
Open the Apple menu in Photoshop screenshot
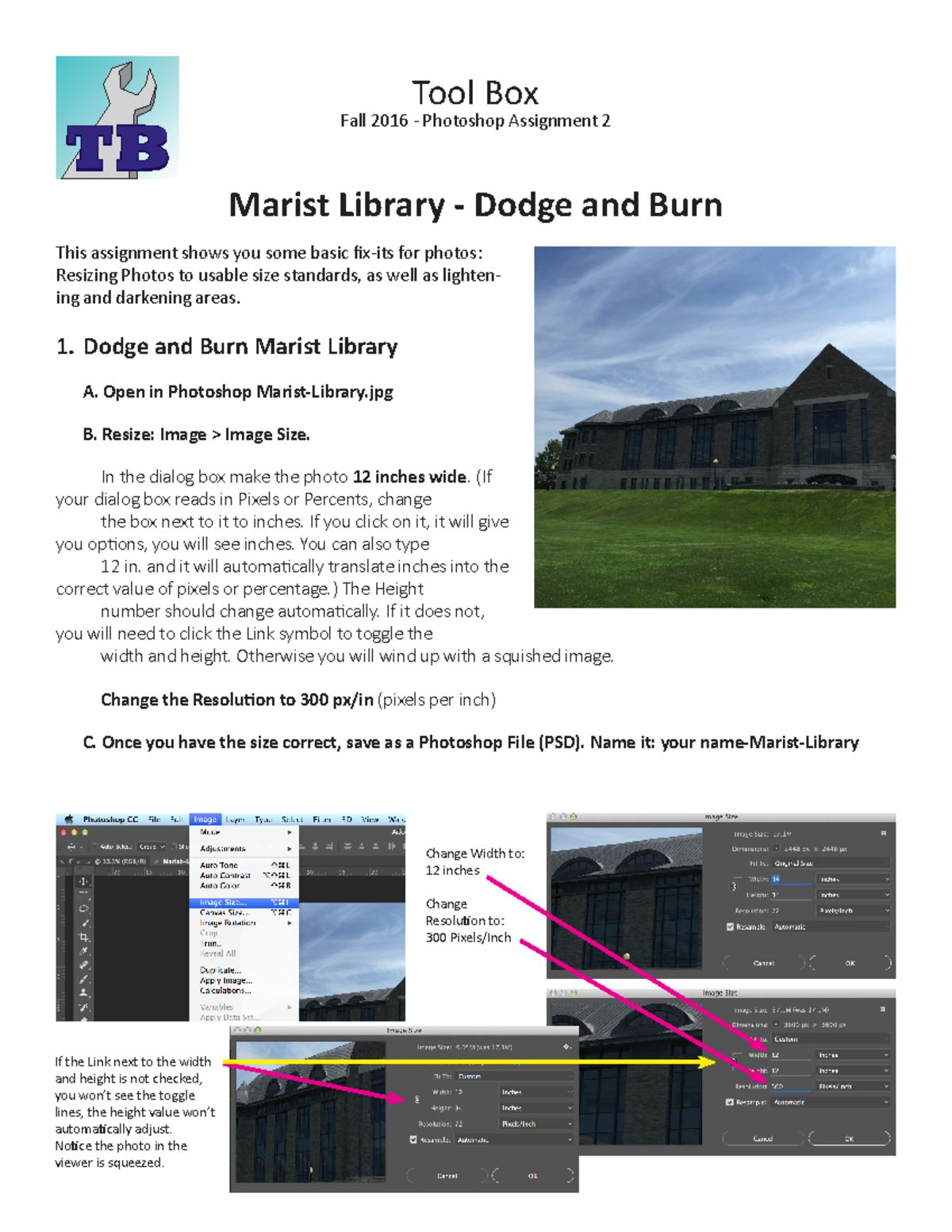tap(68, 819)
